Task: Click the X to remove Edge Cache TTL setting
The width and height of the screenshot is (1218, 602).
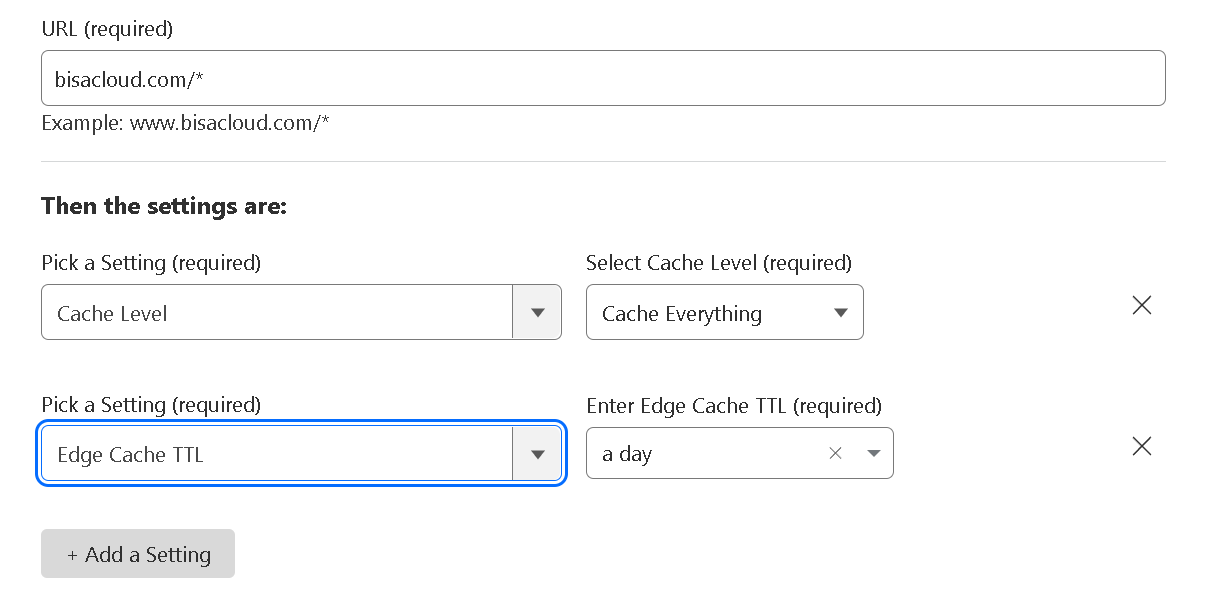Action: point(1141,446)
